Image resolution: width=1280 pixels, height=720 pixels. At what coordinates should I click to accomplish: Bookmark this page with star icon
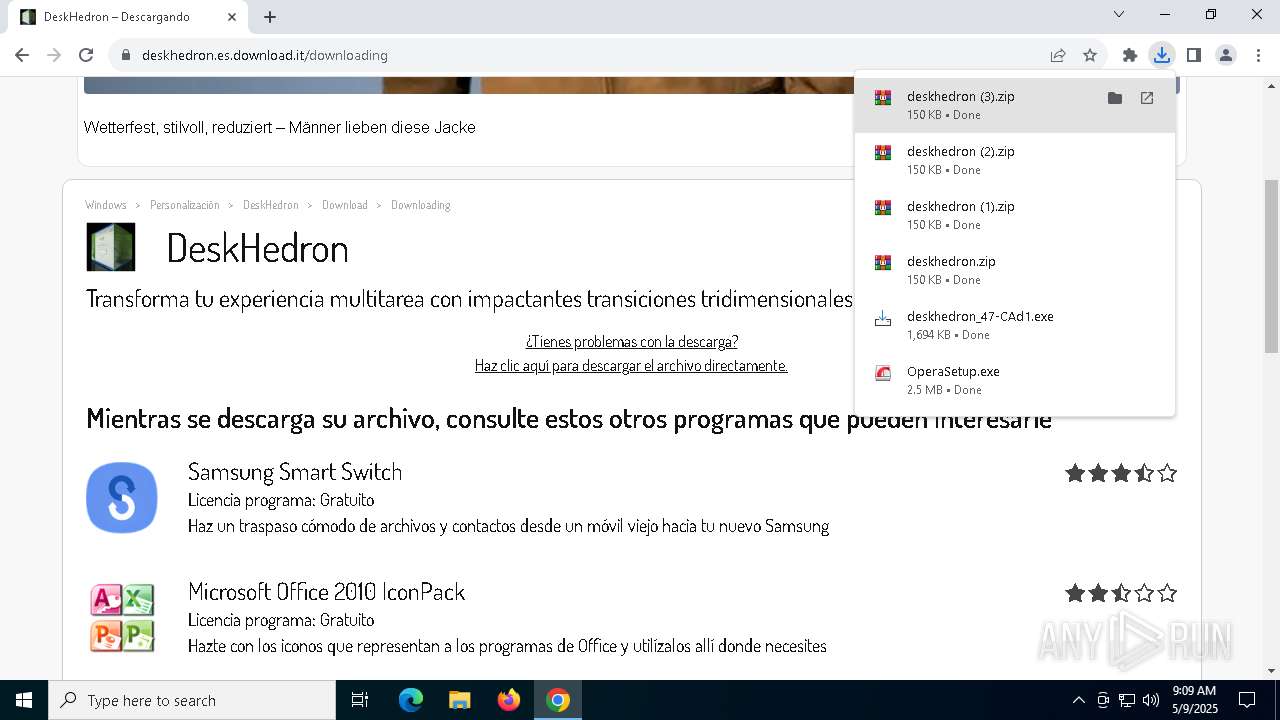(1090, 55)
